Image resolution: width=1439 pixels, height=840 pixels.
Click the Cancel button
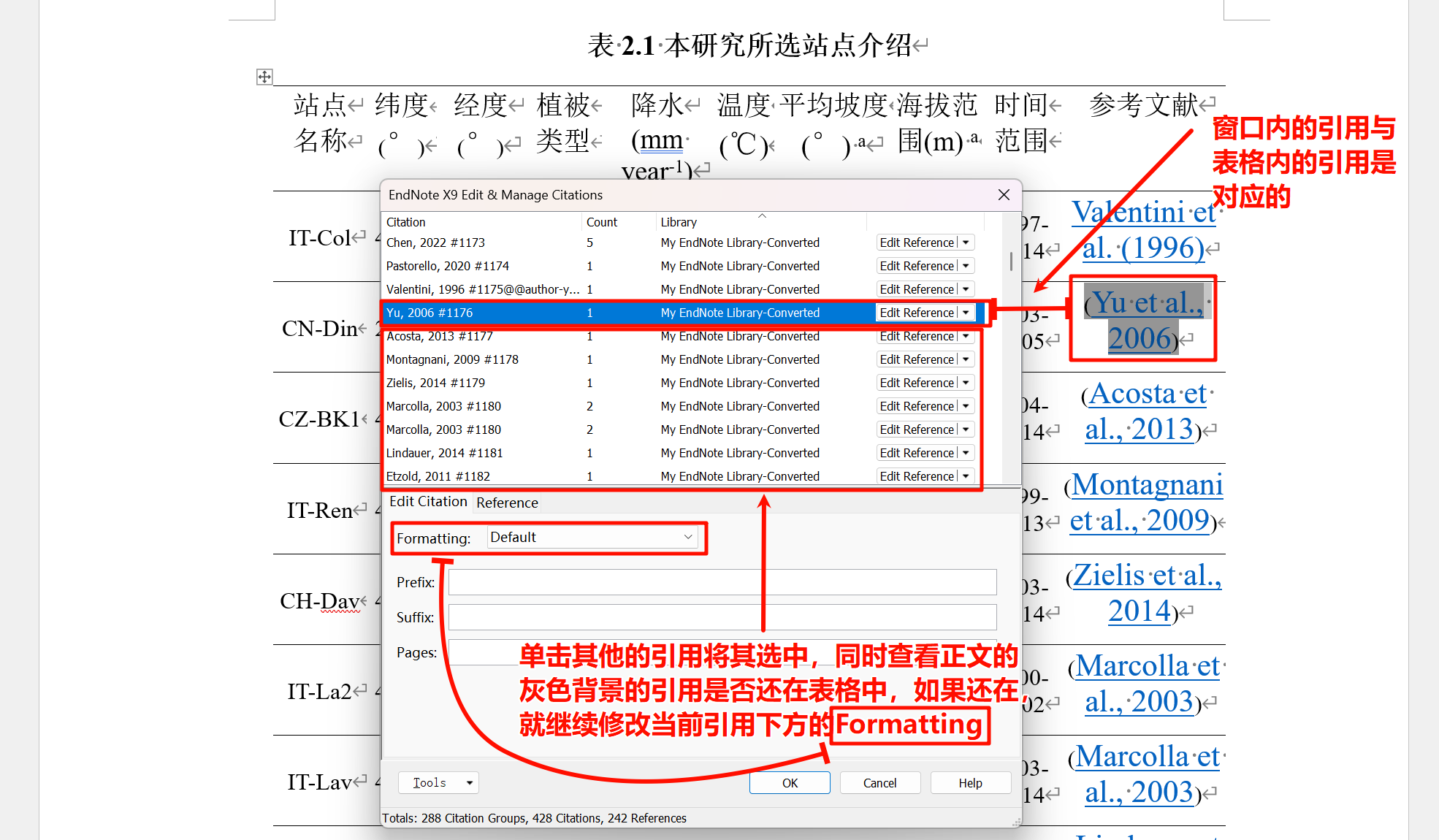tap(879, 782)
